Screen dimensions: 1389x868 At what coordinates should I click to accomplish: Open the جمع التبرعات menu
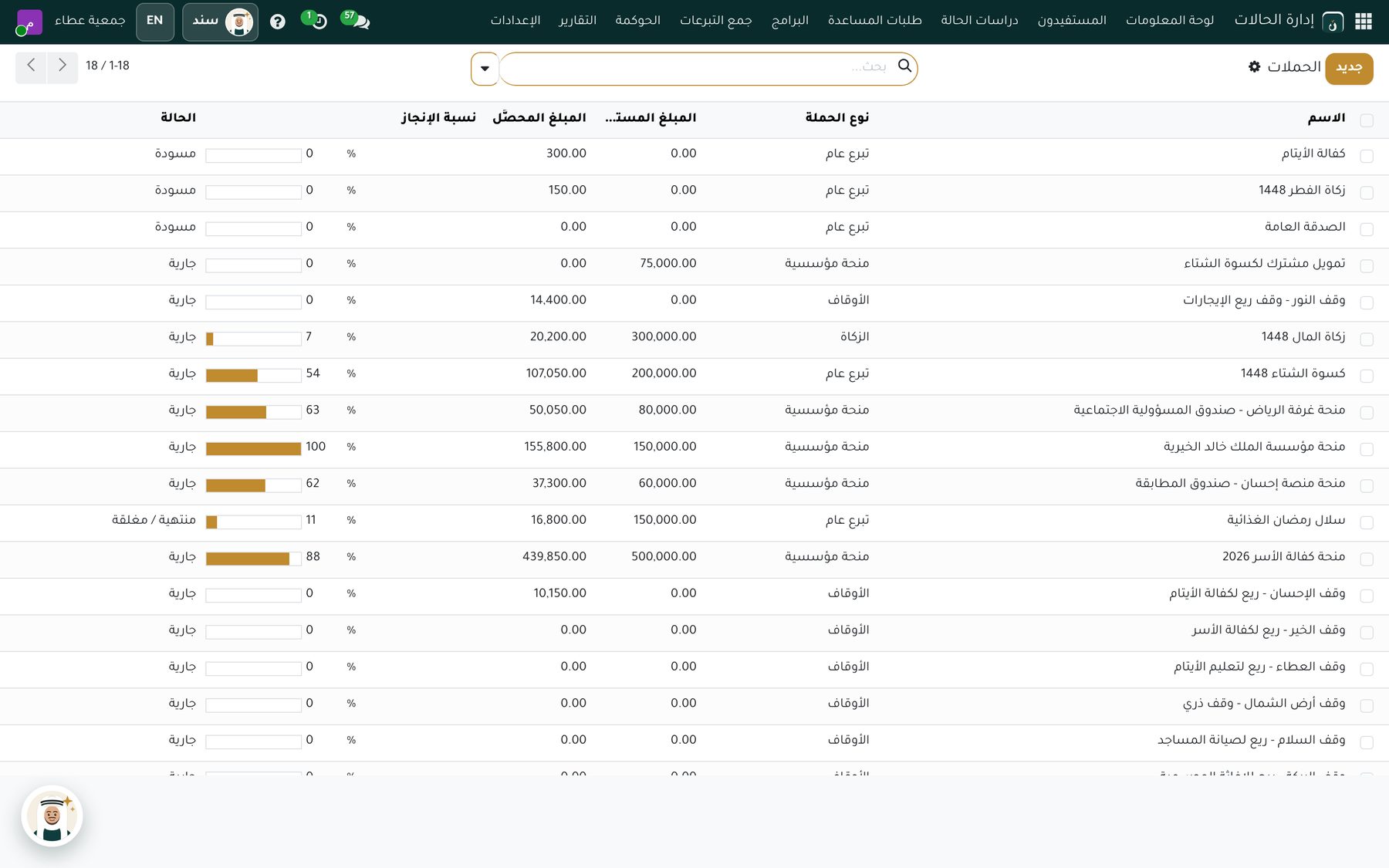point(716,20)
